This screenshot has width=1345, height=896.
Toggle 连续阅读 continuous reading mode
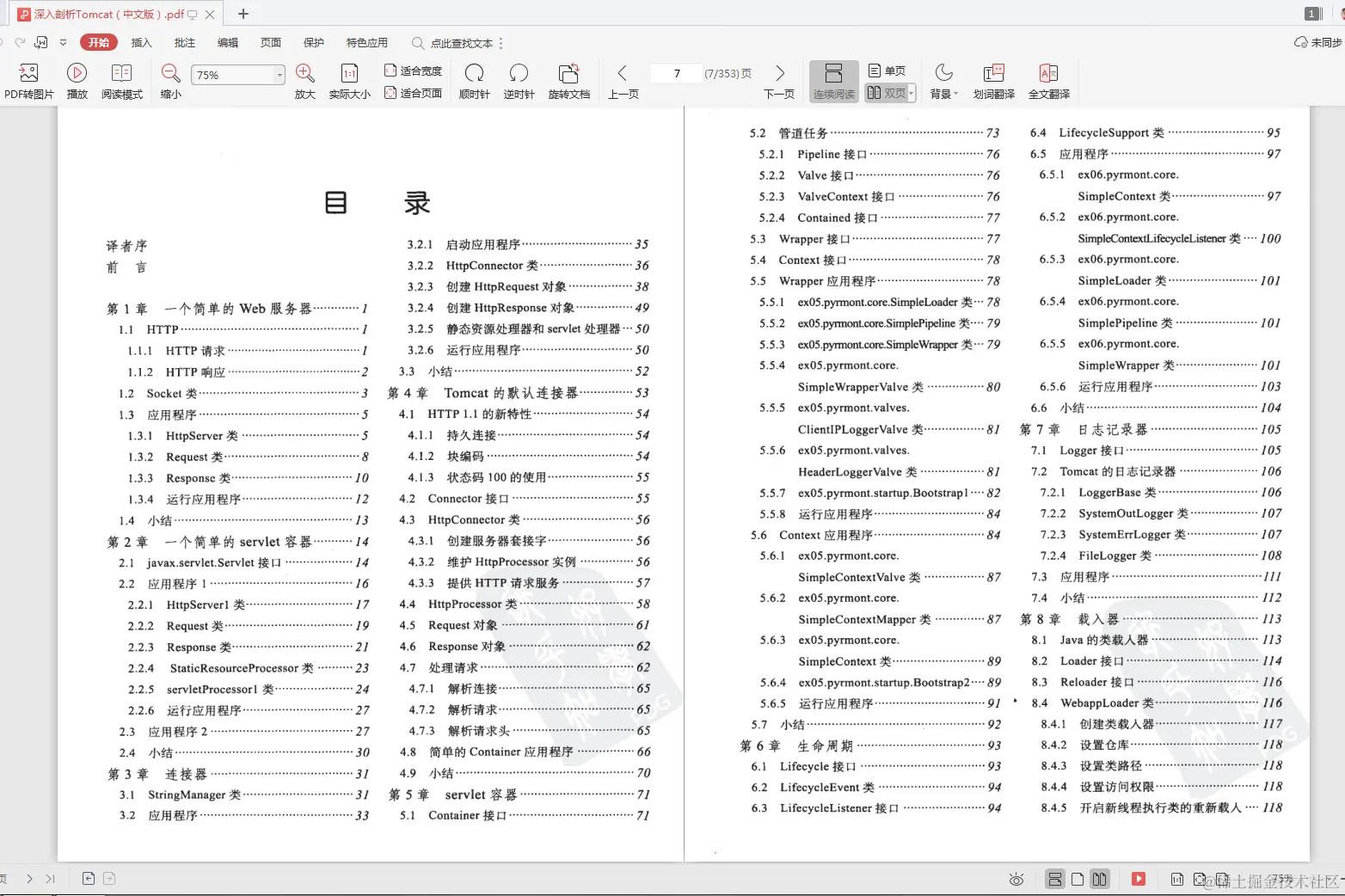[833, 81]
